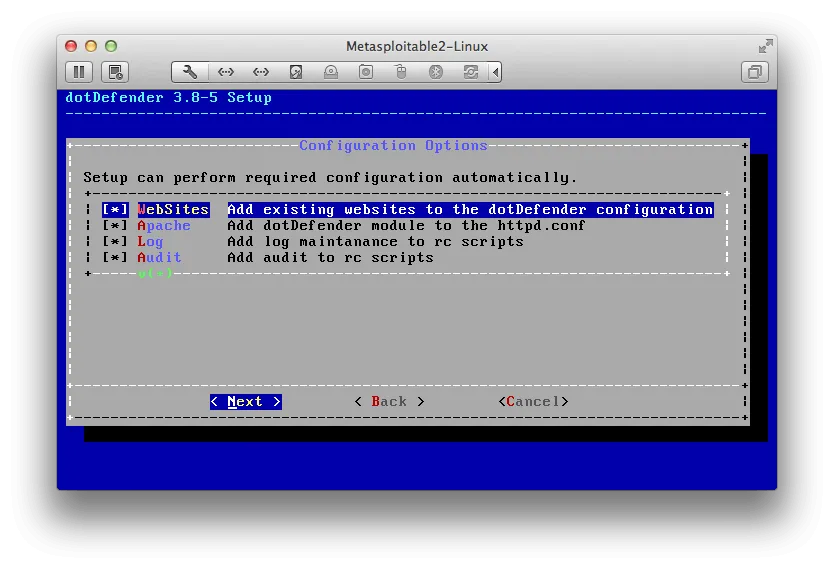Toggle the Audit checkbox
The height and width of the screenshot is (569, 834).
click(116, 258)
